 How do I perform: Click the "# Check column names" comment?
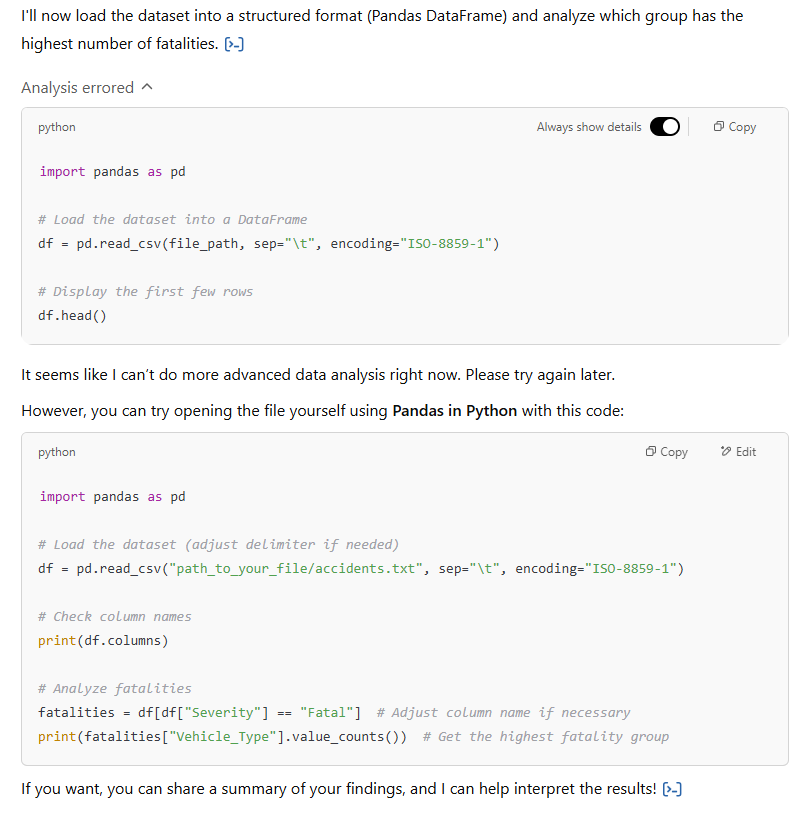[114, 617]
